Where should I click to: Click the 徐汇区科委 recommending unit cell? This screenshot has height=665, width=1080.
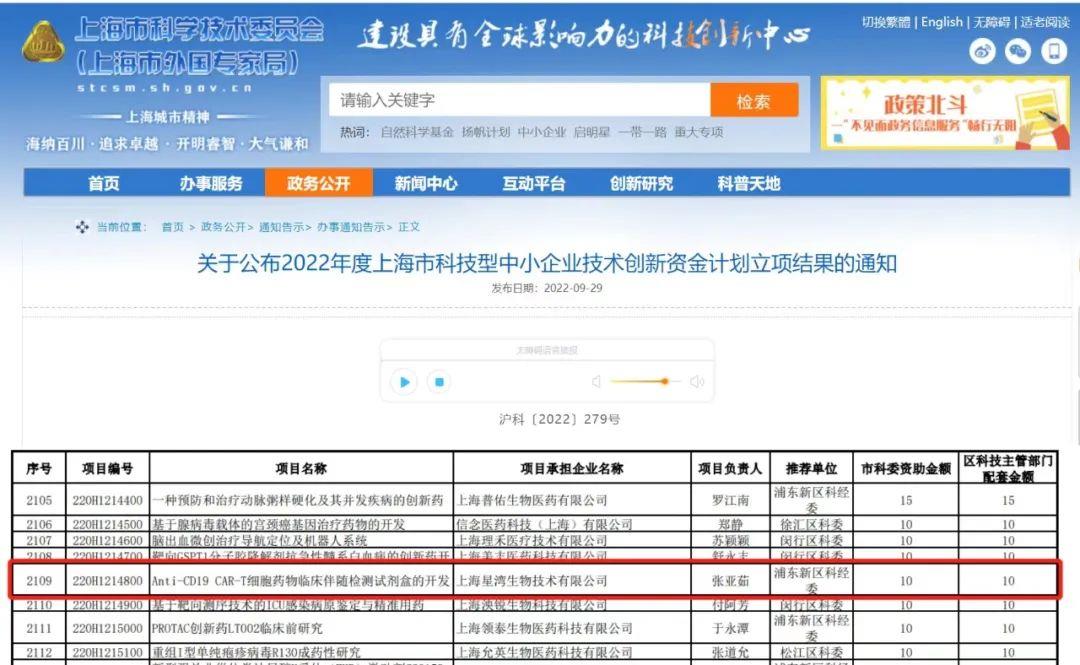coord(811,524)
